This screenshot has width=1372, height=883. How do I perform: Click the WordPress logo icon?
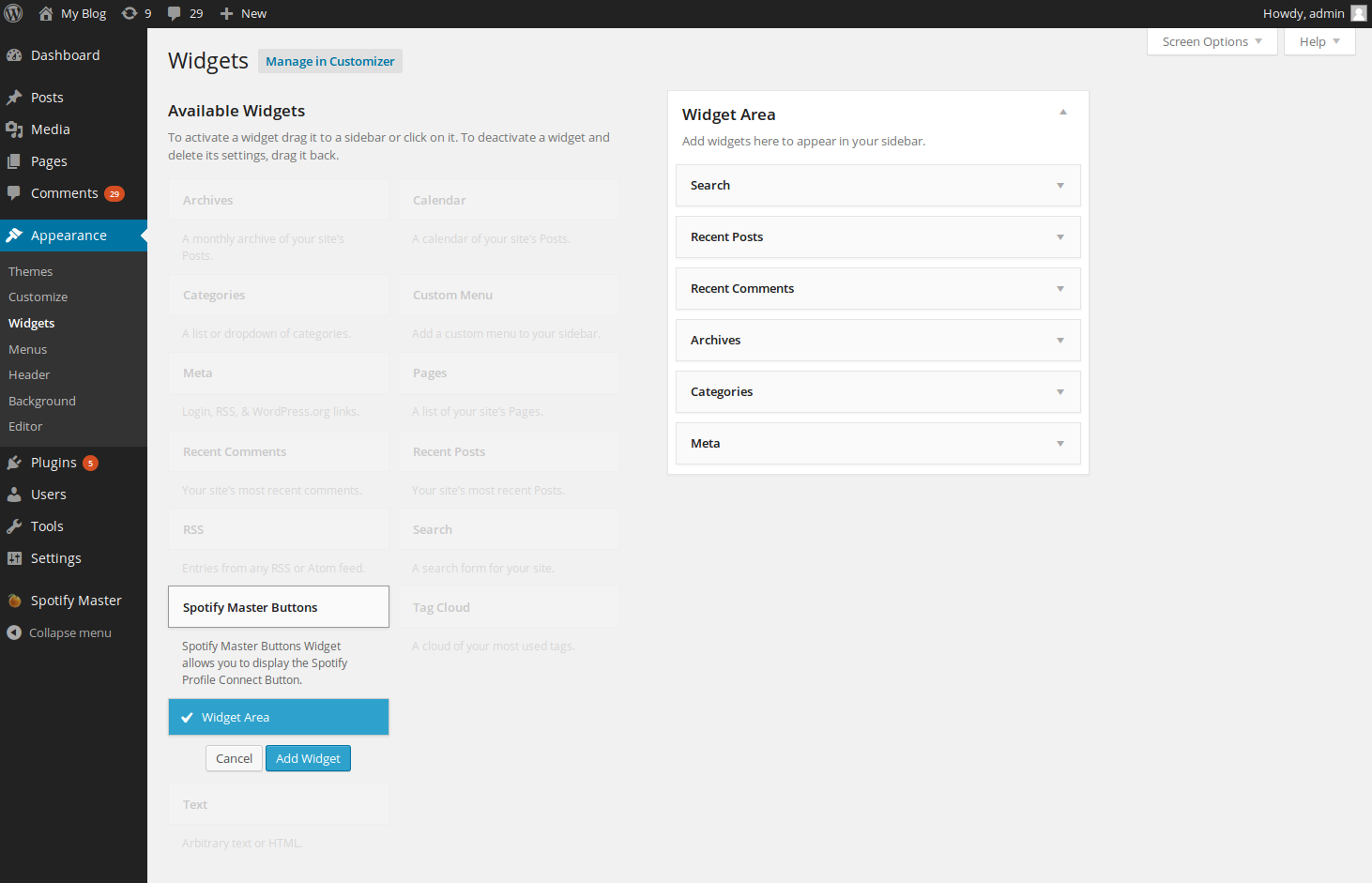click(x=14, y=13)
